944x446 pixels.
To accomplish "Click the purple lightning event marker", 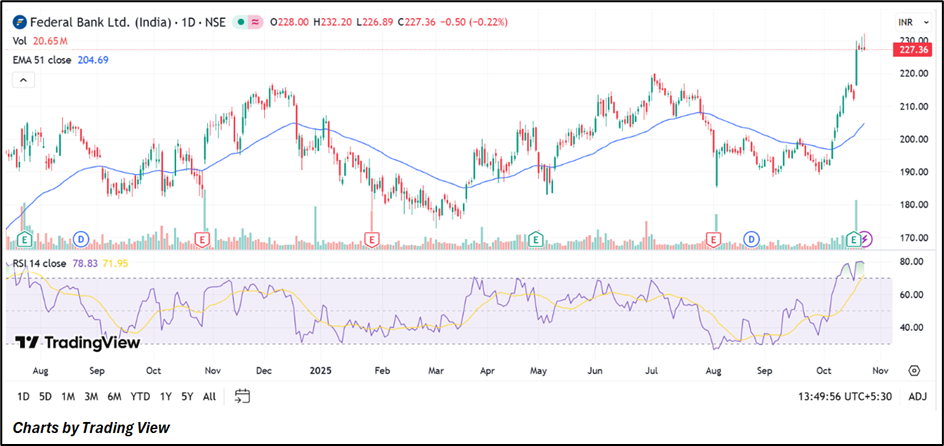I will click(x=866, y=239).
